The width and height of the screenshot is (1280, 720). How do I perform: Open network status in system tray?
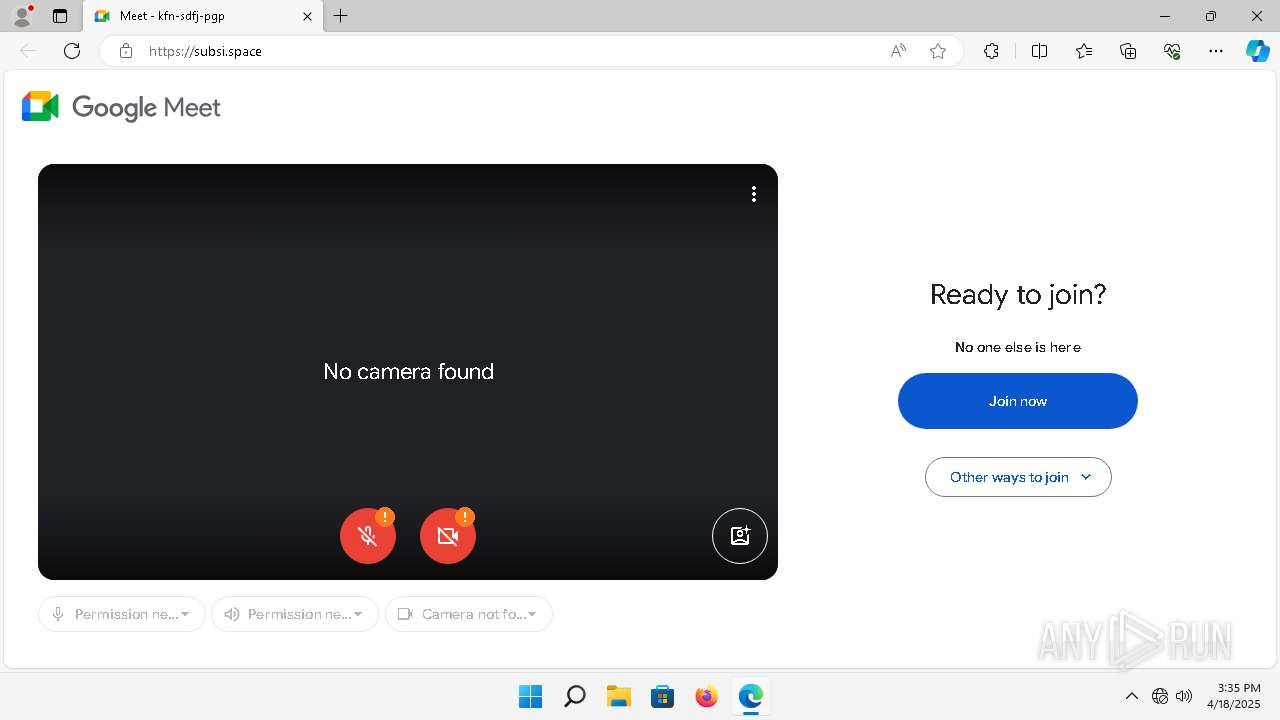(1160, 696)
